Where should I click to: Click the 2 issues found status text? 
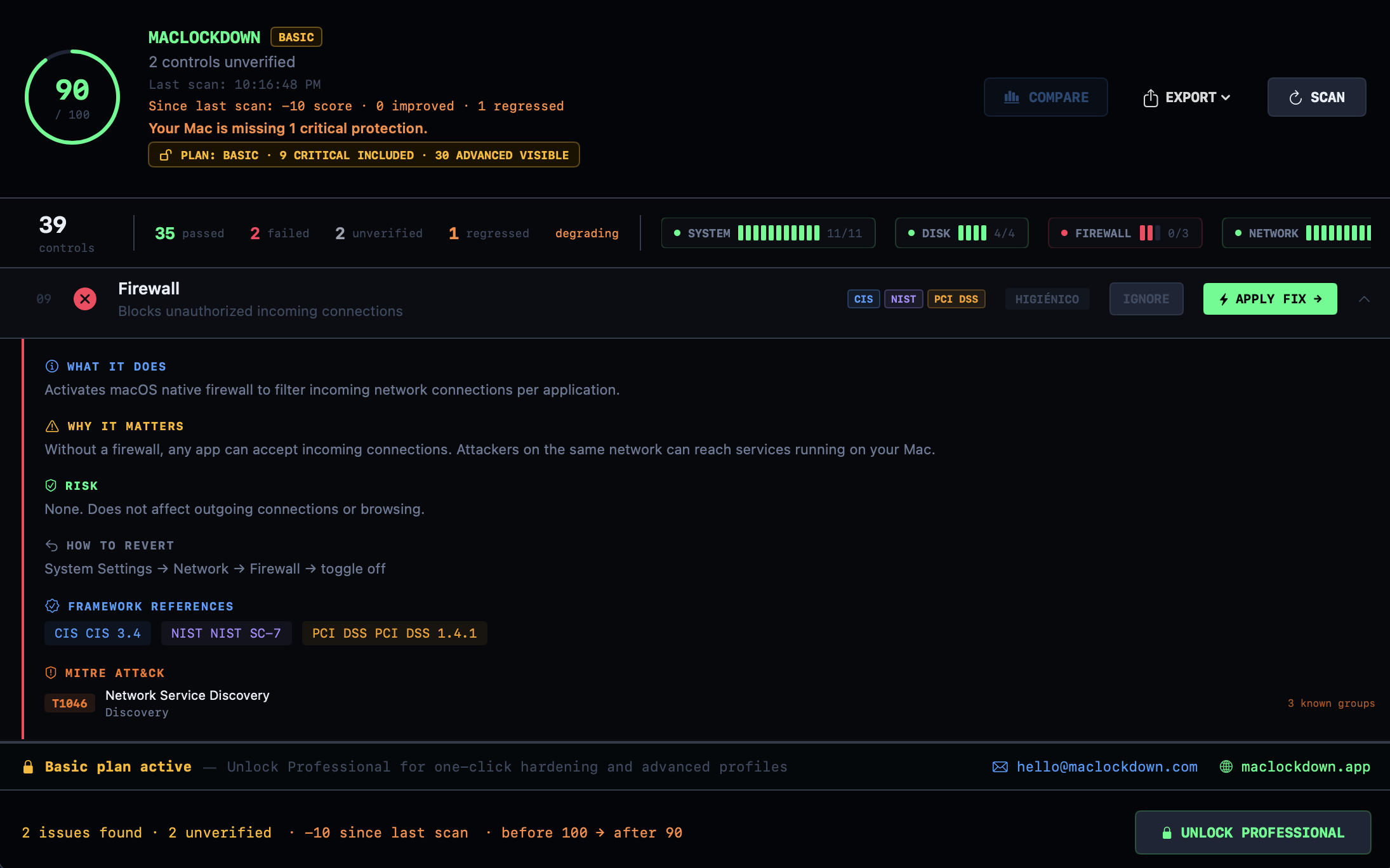(x=82, y=832)
